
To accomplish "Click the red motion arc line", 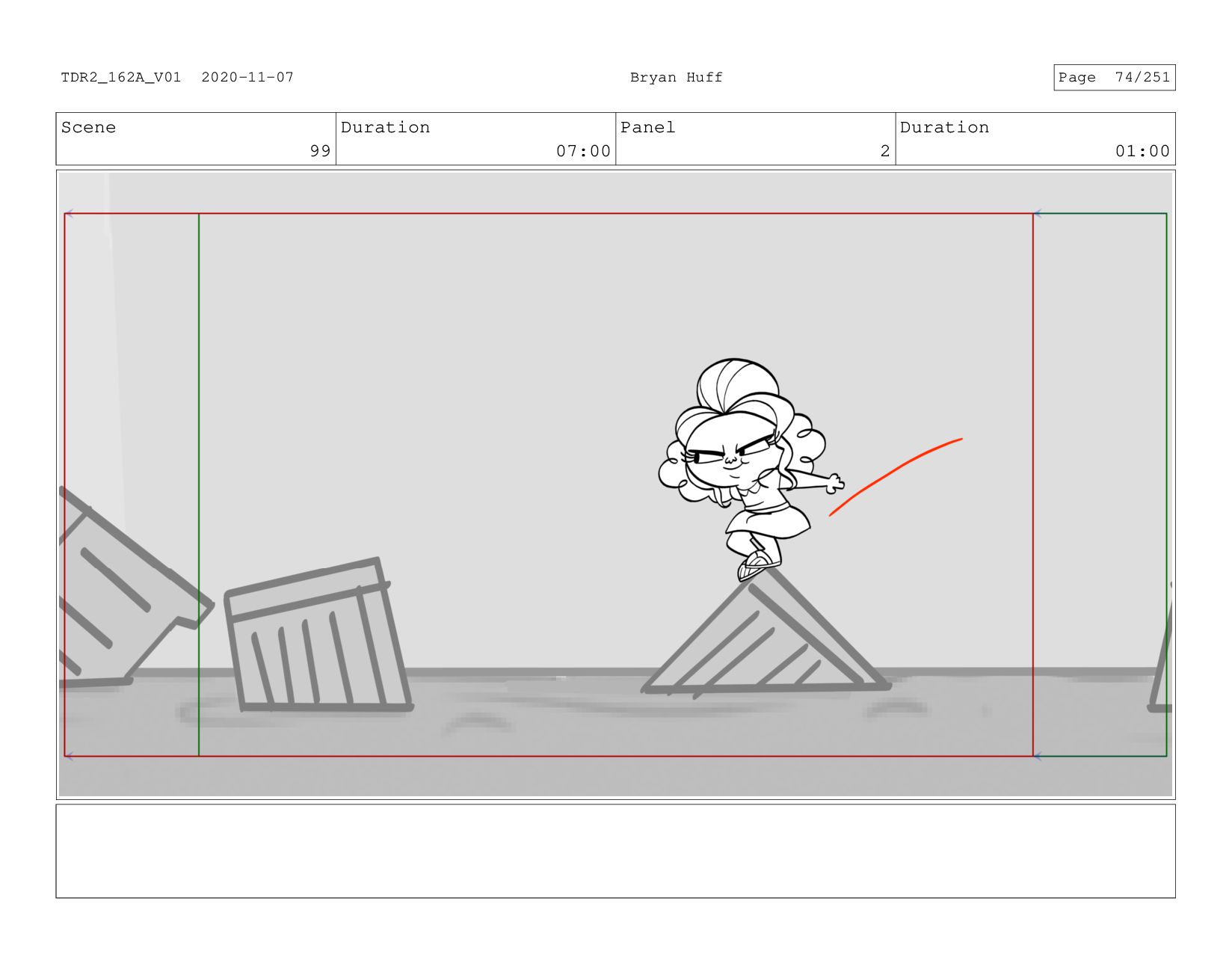I will point(895,476).
